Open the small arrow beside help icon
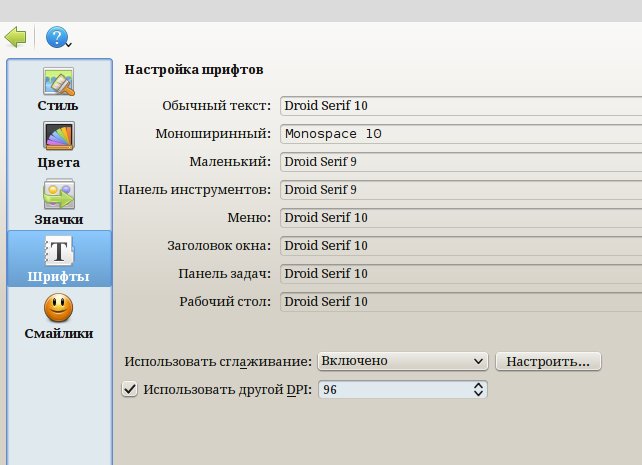Viewport: 642px width, 465px height. (x=69, y=44)
